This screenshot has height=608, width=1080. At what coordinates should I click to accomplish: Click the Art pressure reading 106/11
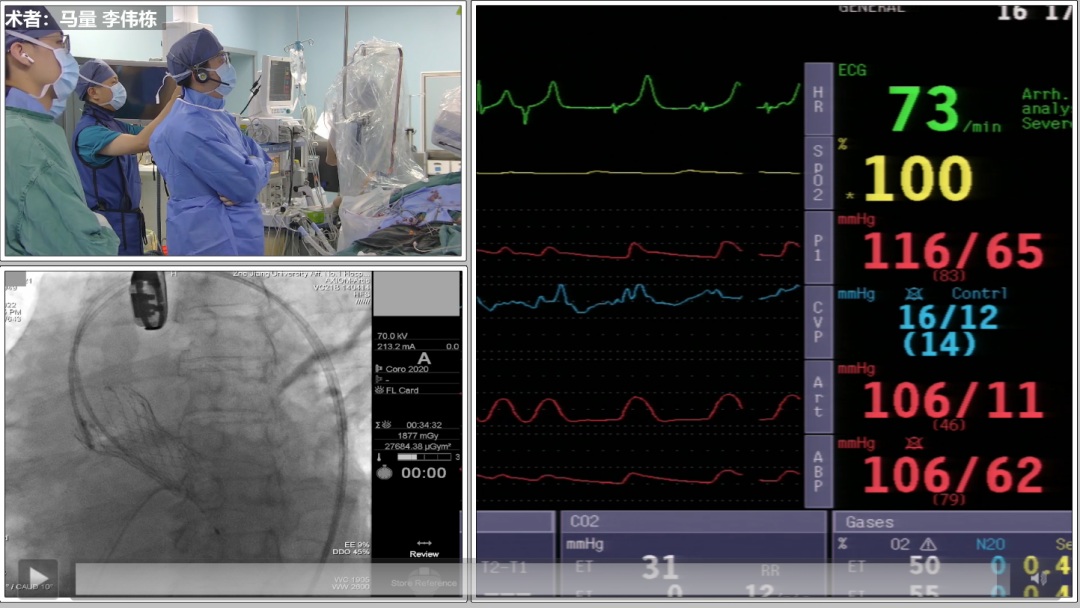(953, 399)
